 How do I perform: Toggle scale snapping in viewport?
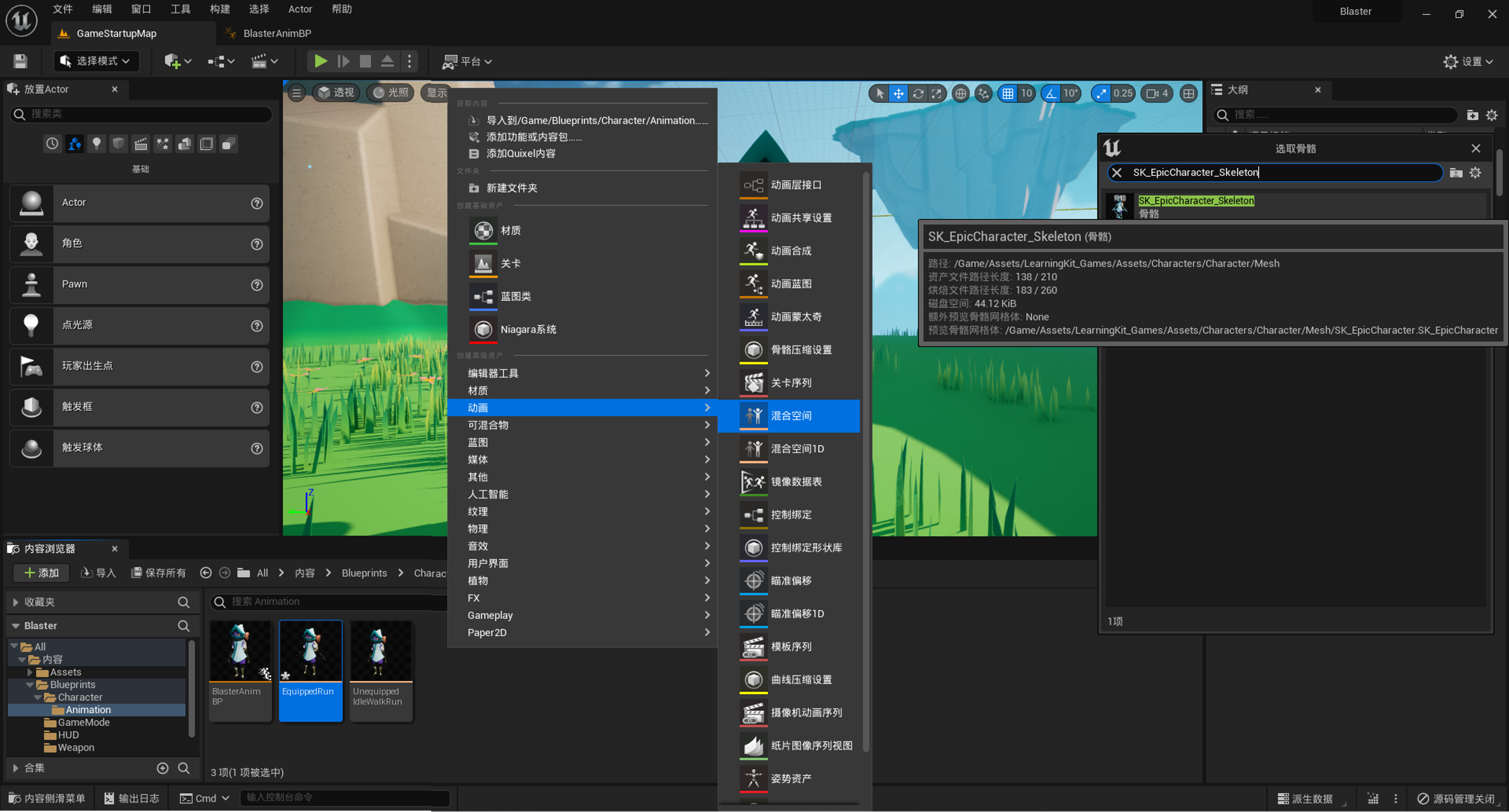point(1101,93)
